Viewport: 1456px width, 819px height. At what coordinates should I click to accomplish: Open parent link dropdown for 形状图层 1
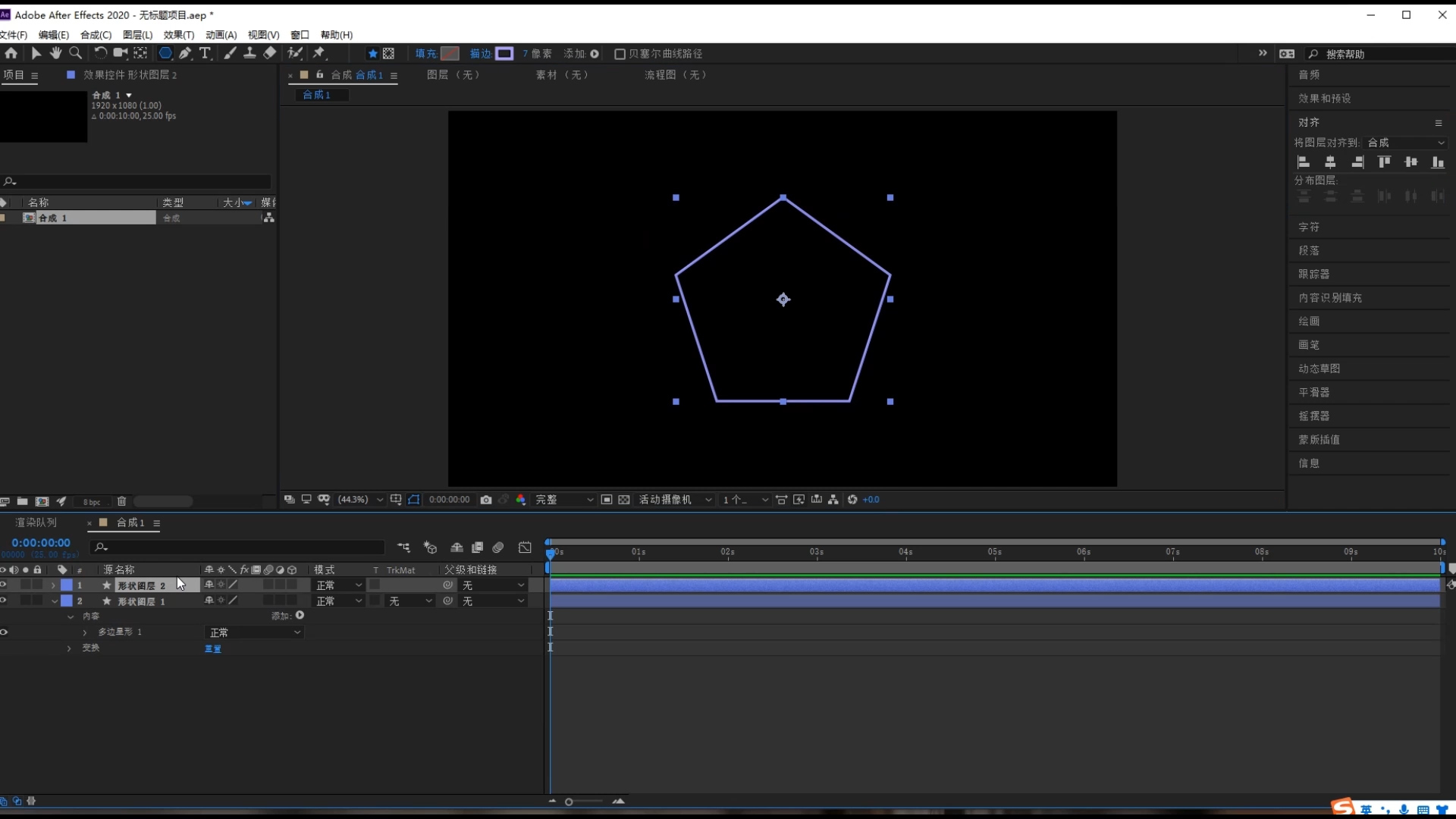point(493,601)
